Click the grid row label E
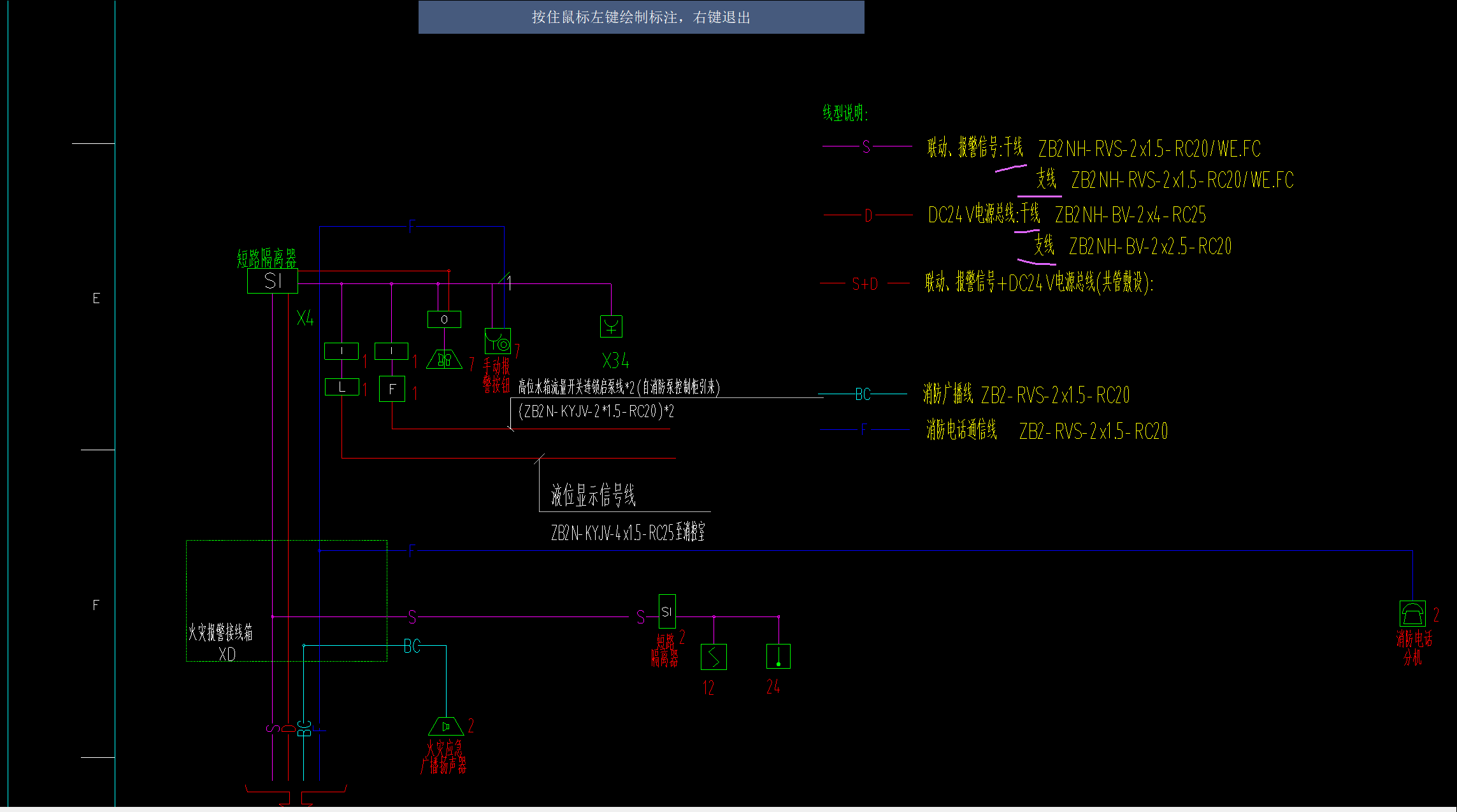Screen dimensions: 1457x812 point(96,298)
